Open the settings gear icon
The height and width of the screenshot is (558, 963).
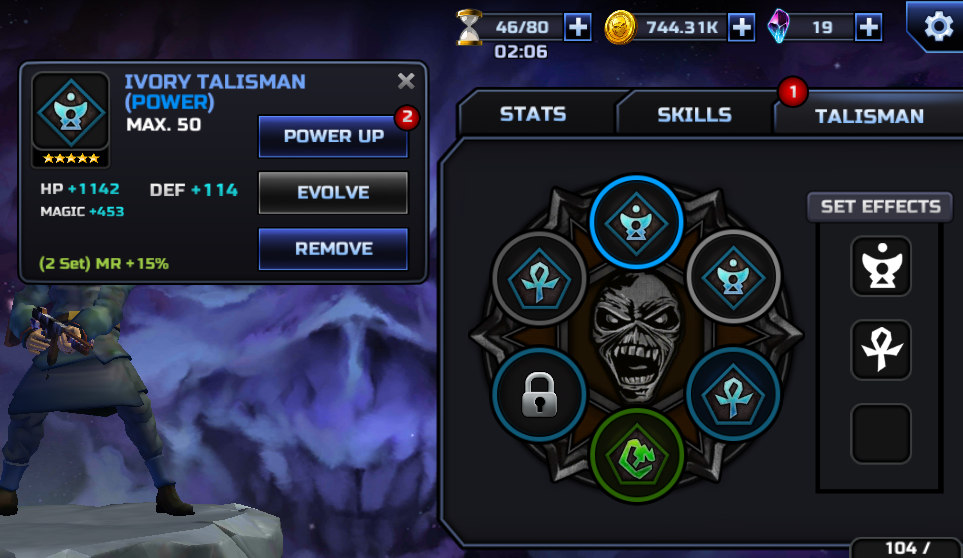click(x=938, y=26)
